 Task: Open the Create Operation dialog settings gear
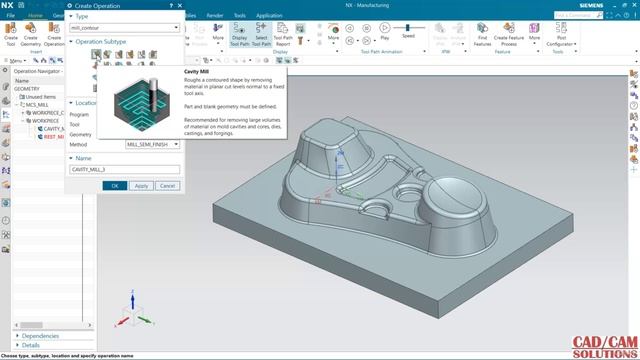[x=69, y=6]
